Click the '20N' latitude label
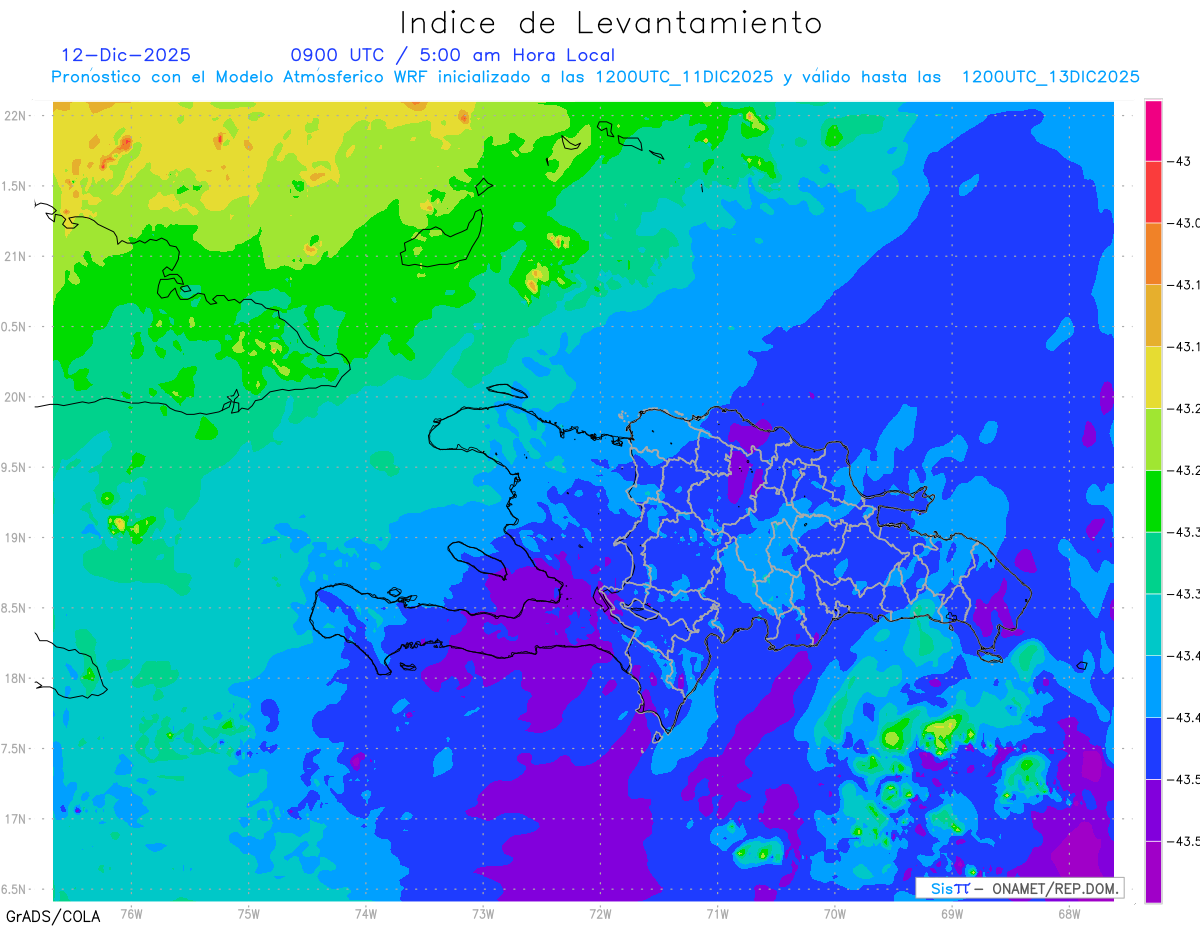The width and height of the screenshot is (1200, 927). pos(16,397)
